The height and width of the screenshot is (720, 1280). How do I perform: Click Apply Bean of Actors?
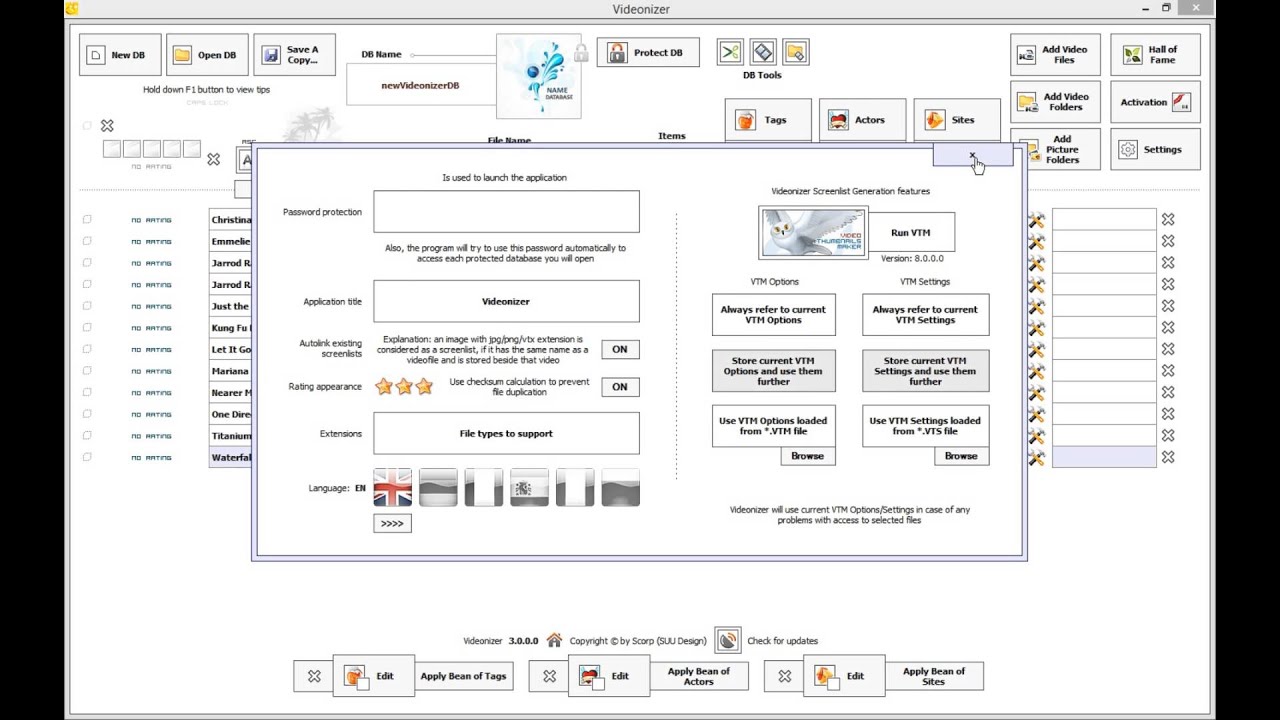click(698, 676)
